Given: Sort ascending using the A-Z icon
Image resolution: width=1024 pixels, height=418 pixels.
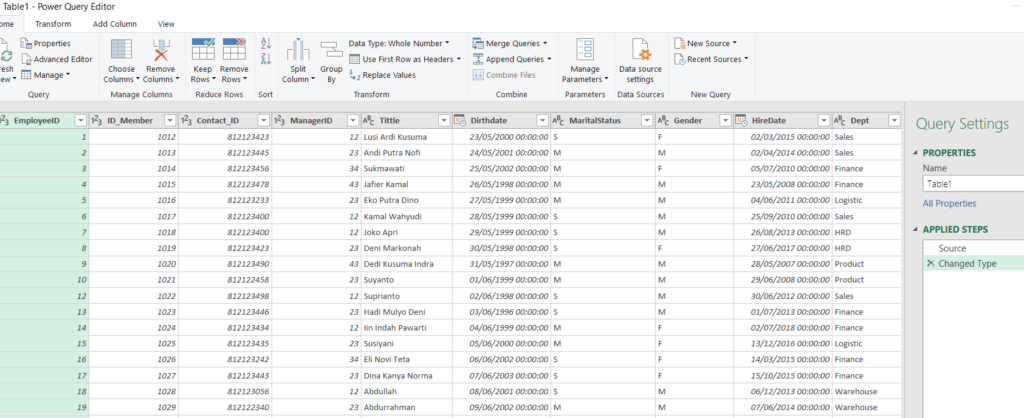Looking at the screenshot, I should (266, 44).
